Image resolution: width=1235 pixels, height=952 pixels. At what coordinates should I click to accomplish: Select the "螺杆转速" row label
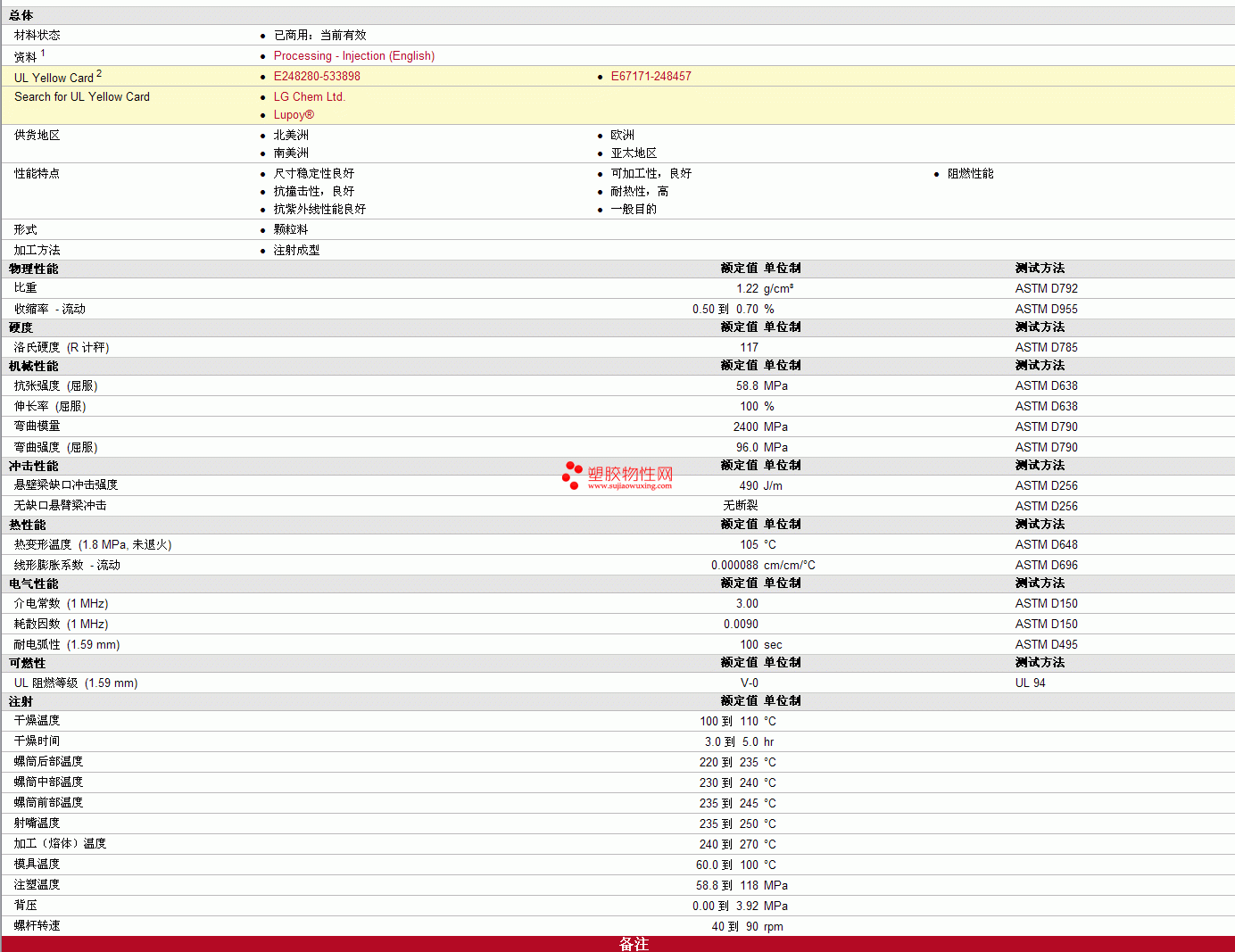click(37, 926)
